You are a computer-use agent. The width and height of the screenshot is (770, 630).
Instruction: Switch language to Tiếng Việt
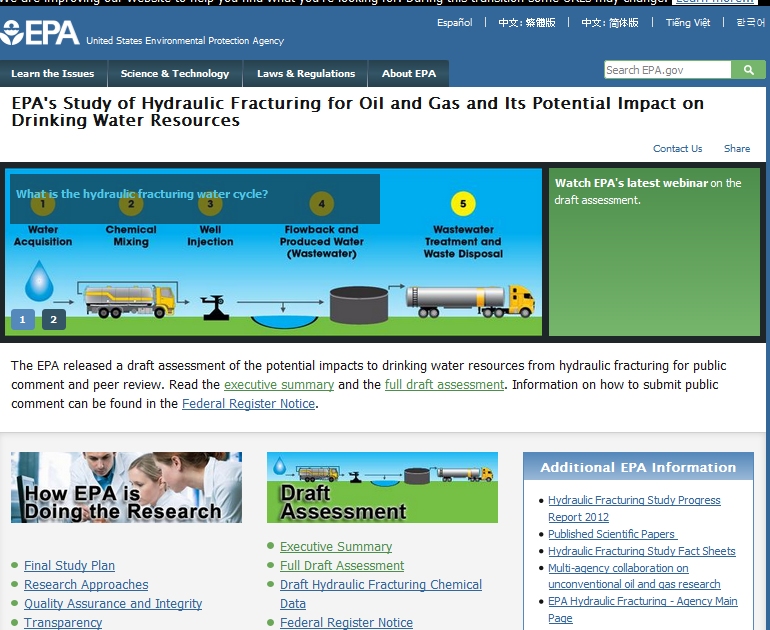[x=688, y=23]
